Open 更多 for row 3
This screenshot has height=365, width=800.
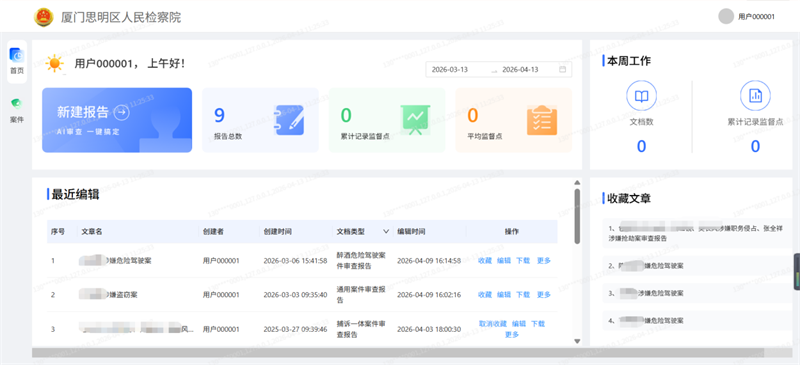pos(512,334)
